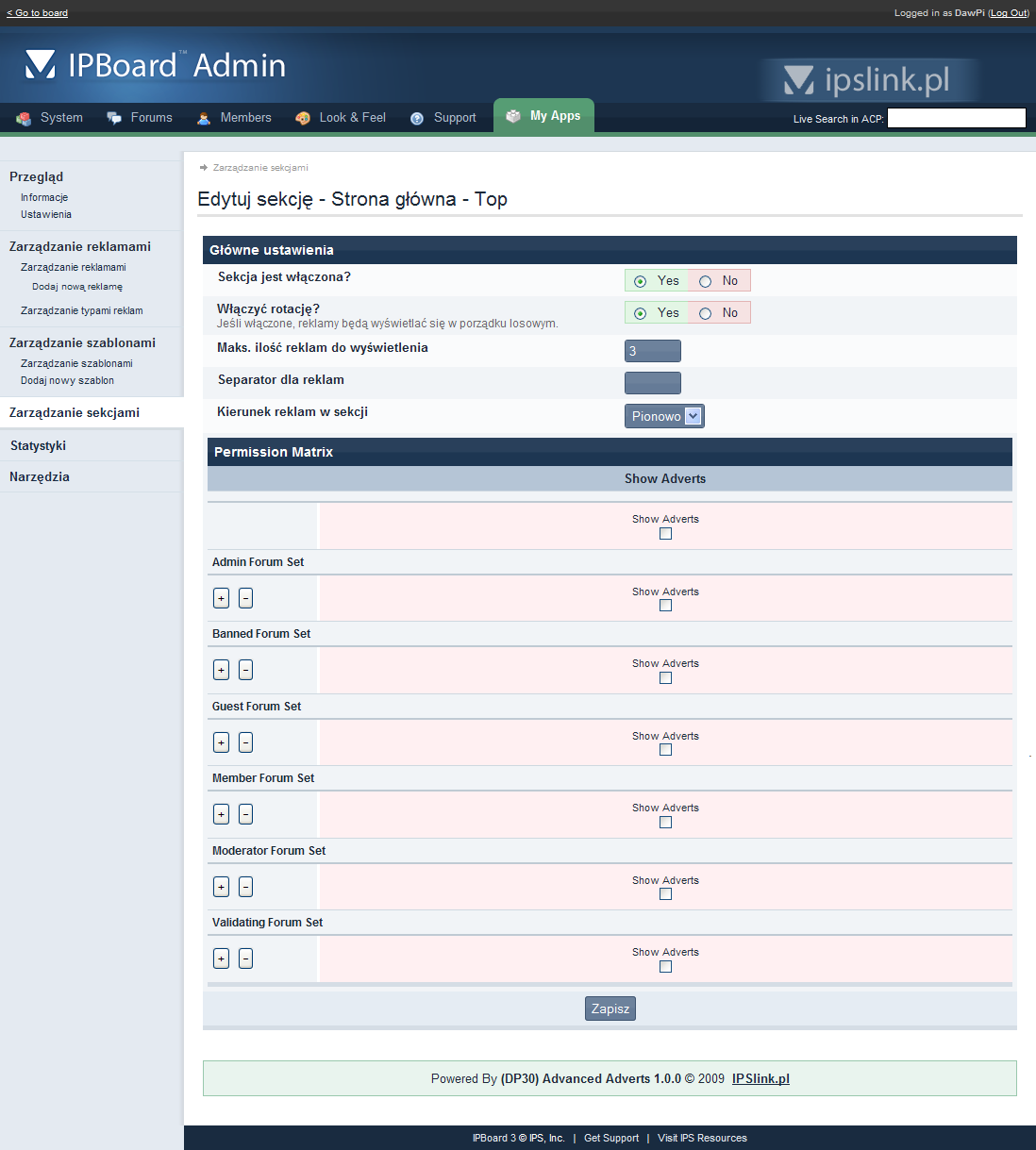Screen dimensions: 1036x1150
Task: Open the 'Kierunek reklam w sekcji' dropdown
Action: point(664,416)
